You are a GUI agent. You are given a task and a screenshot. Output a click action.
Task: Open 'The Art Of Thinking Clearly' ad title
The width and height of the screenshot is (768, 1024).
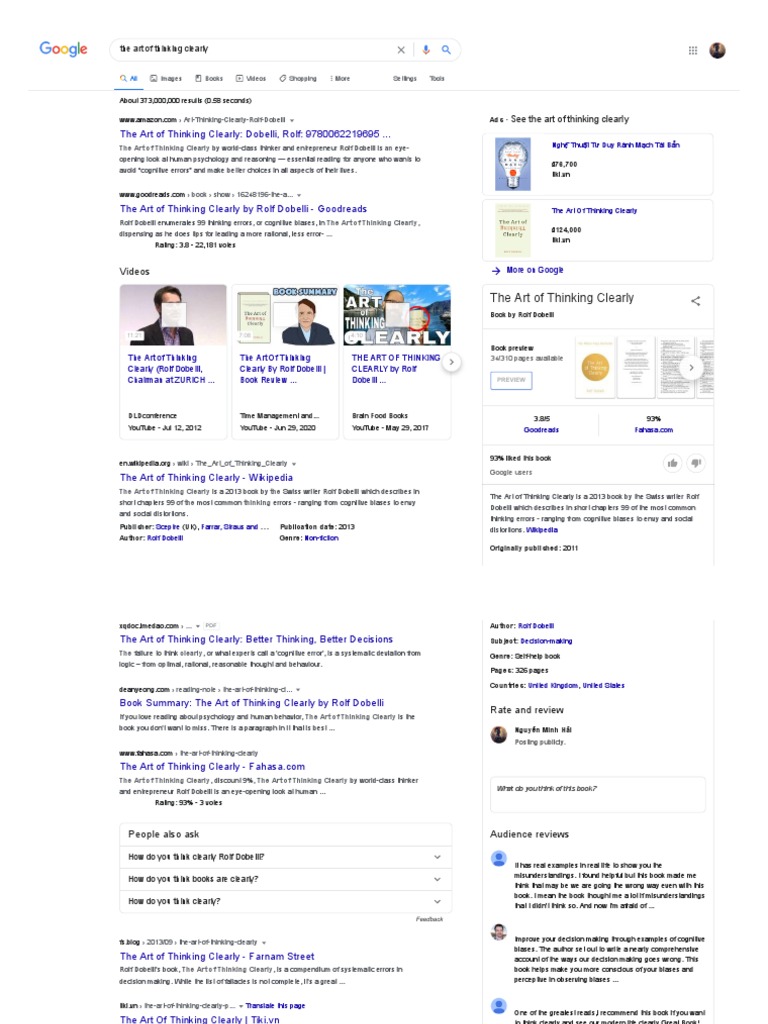pyautogui.click(x=594, y=211)
